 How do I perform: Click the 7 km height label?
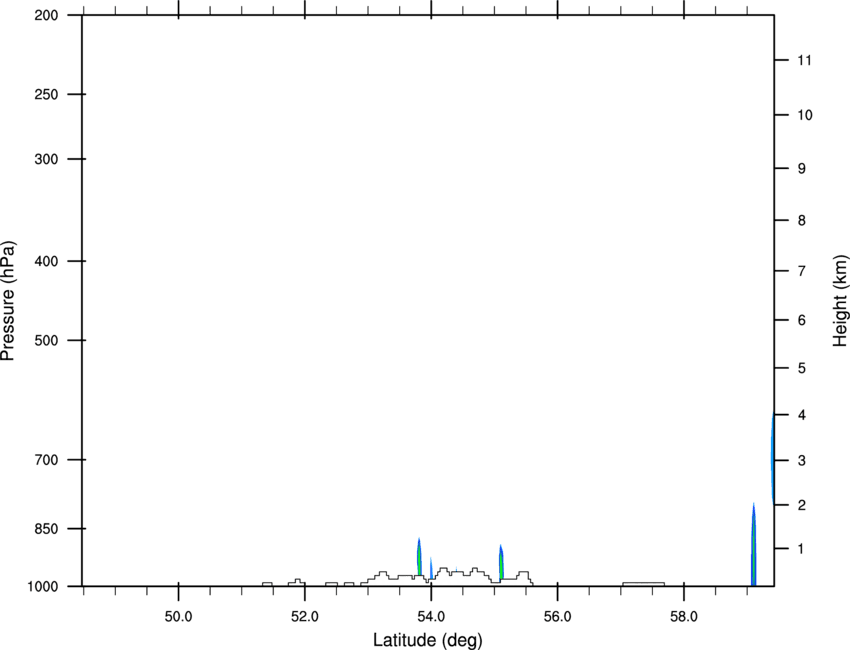click(x=801, y=271)
